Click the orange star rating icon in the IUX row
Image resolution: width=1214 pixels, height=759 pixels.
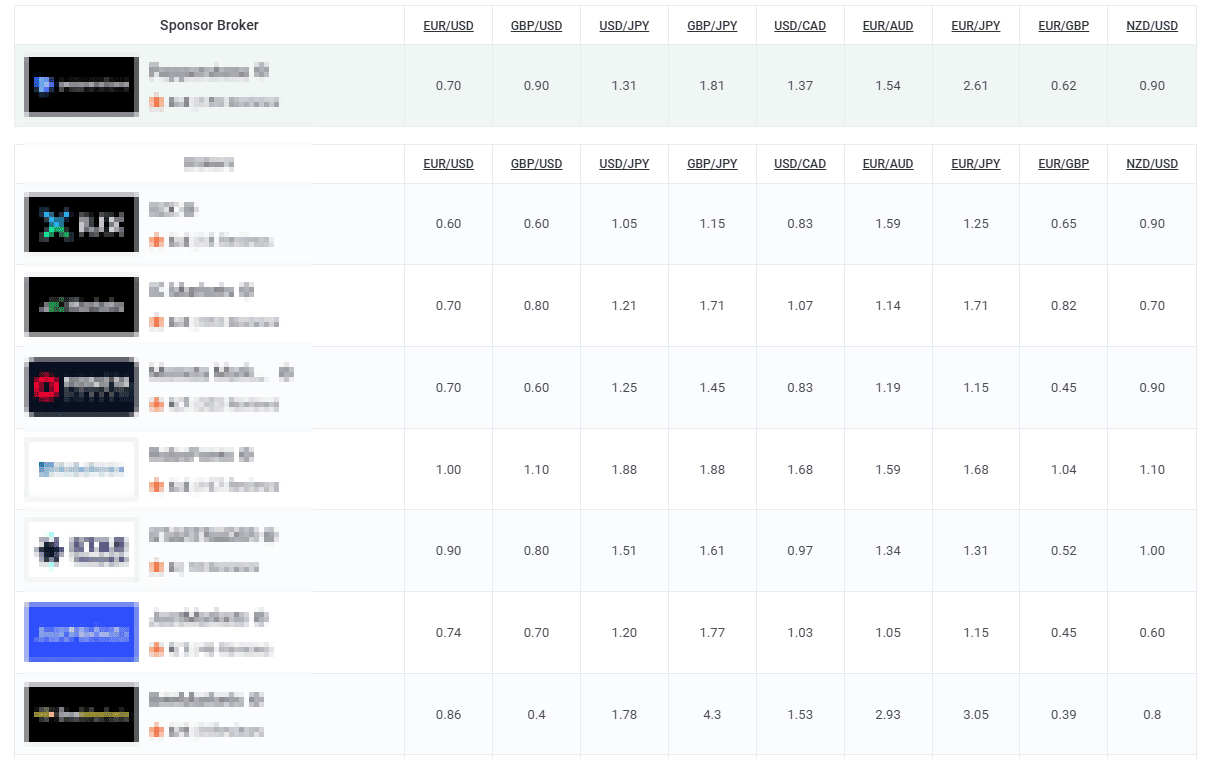(156, 241)
